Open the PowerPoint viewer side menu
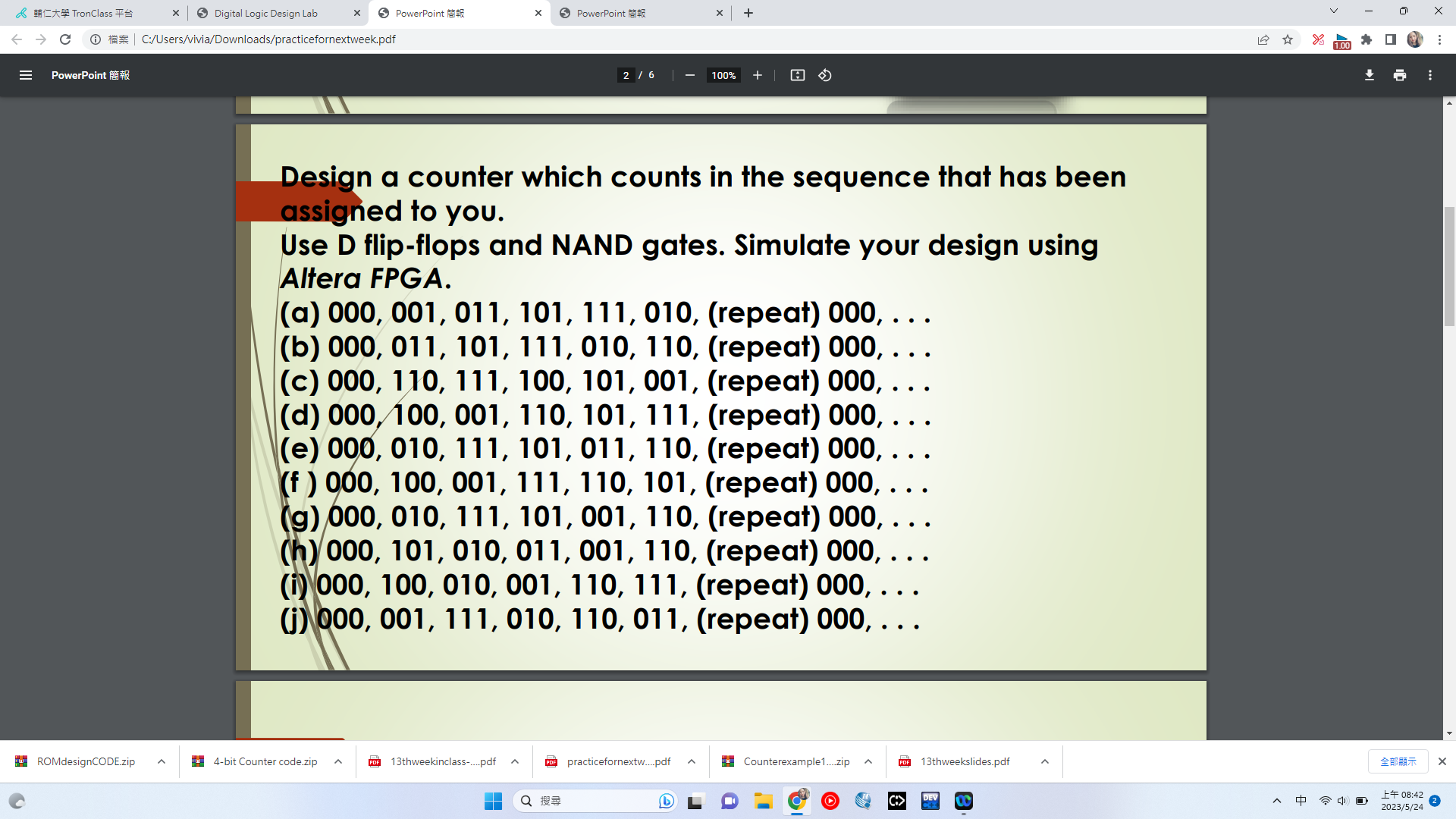Image resolution: width=1456 pixels, height=819 pixels. point(26,75)
